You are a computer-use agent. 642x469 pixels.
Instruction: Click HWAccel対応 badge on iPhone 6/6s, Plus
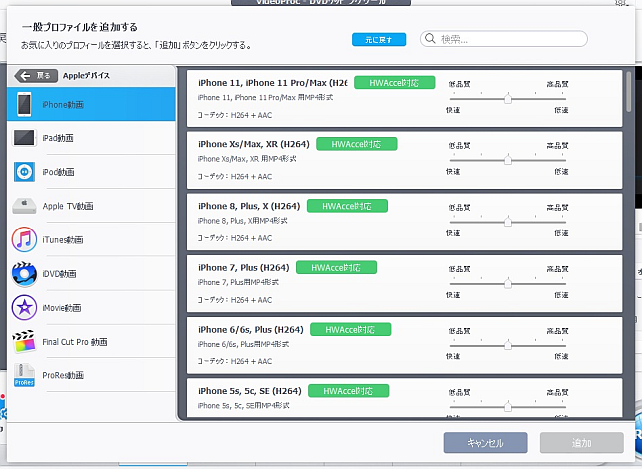click(350, 329)
